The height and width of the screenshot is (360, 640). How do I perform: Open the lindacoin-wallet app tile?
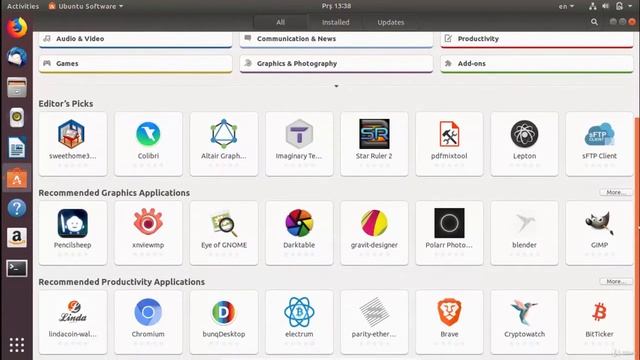73,322
